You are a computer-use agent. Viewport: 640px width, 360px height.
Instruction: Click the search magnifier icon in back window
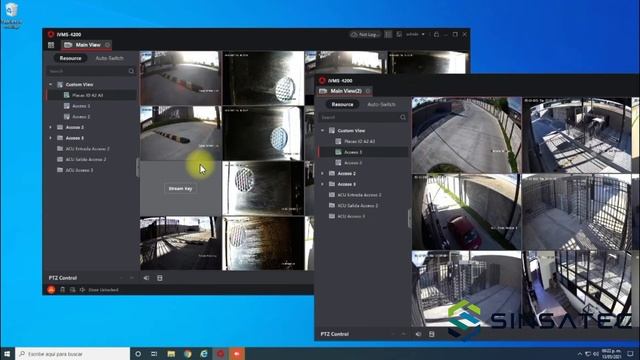click(x=131, y=71)
